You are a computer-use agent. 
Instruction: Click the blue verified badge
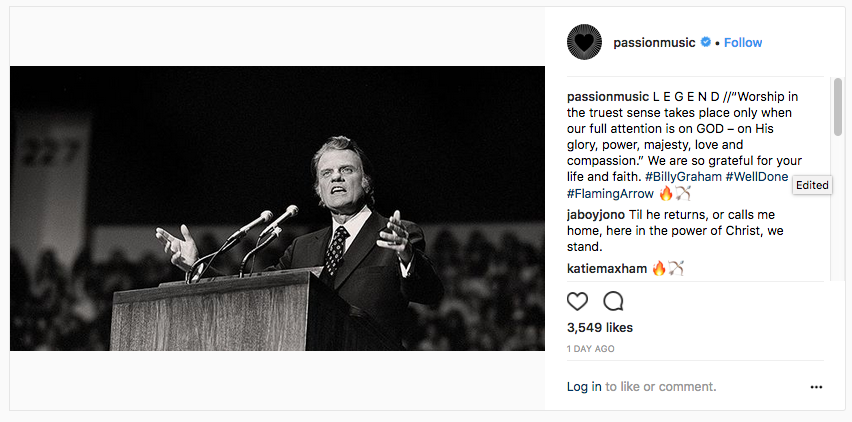pos(706,43)
